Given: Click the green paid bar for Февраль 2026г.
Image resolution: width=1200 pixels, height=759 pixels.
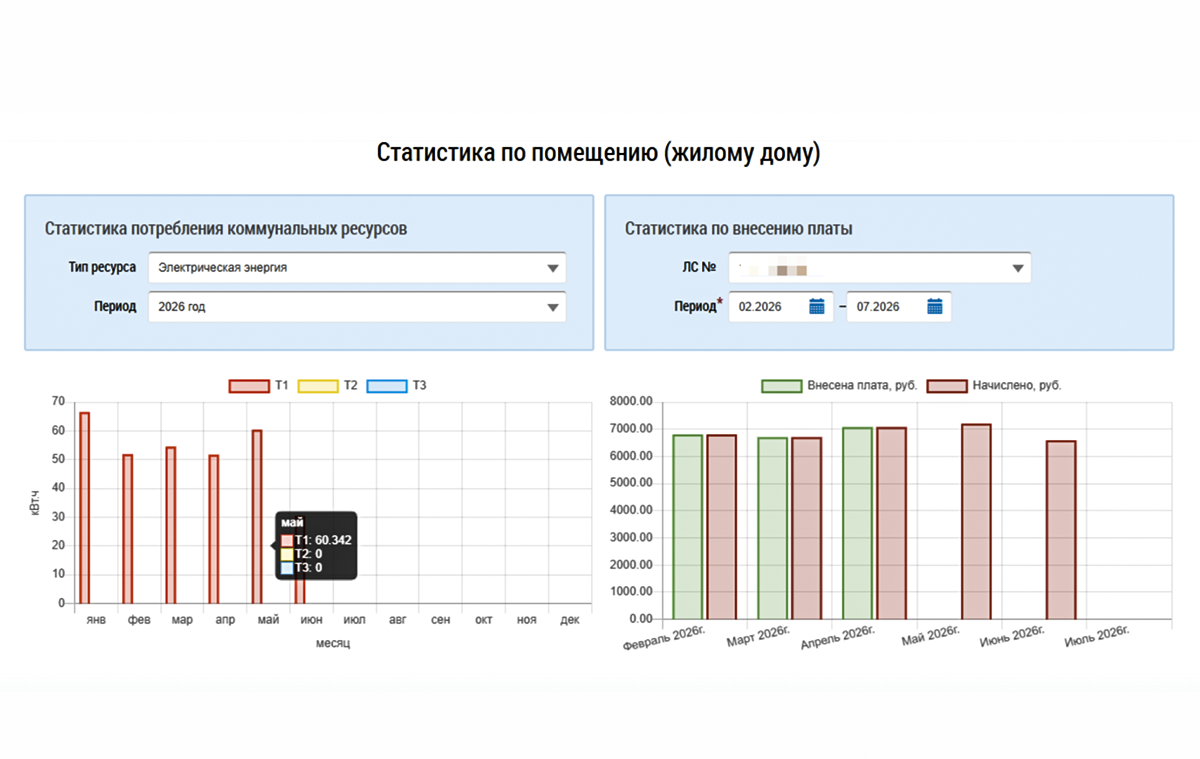Looking at the screenshot, I should 687,527.
